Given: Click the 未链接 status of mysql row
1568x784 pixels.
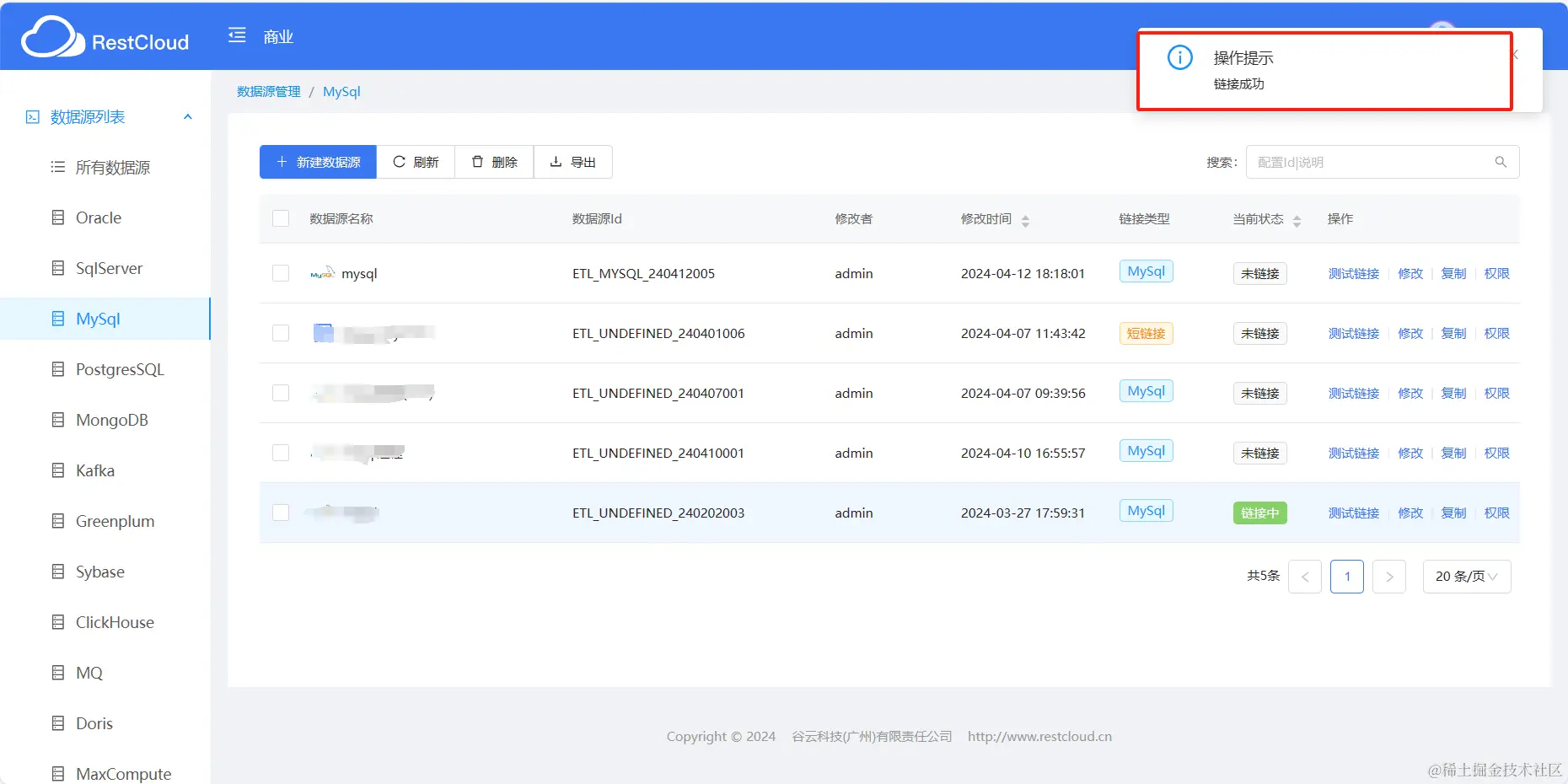Looking at the screenshot, I should coord(1259,273).
